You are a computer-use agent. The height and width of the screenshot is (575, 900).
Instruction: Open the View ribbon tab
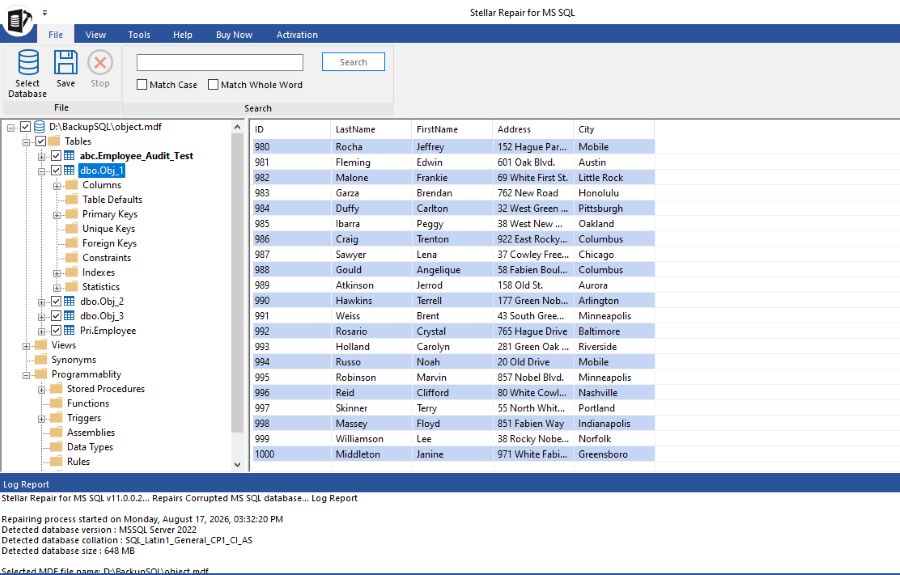(x=95, y=34)
